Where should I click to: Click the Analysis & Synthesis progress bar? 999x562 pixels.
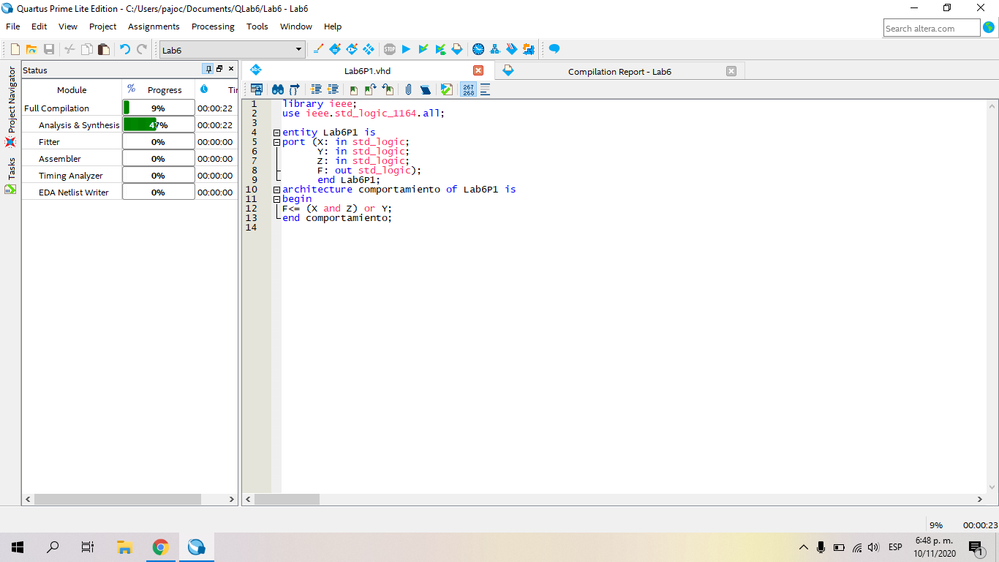coord(158,125)
